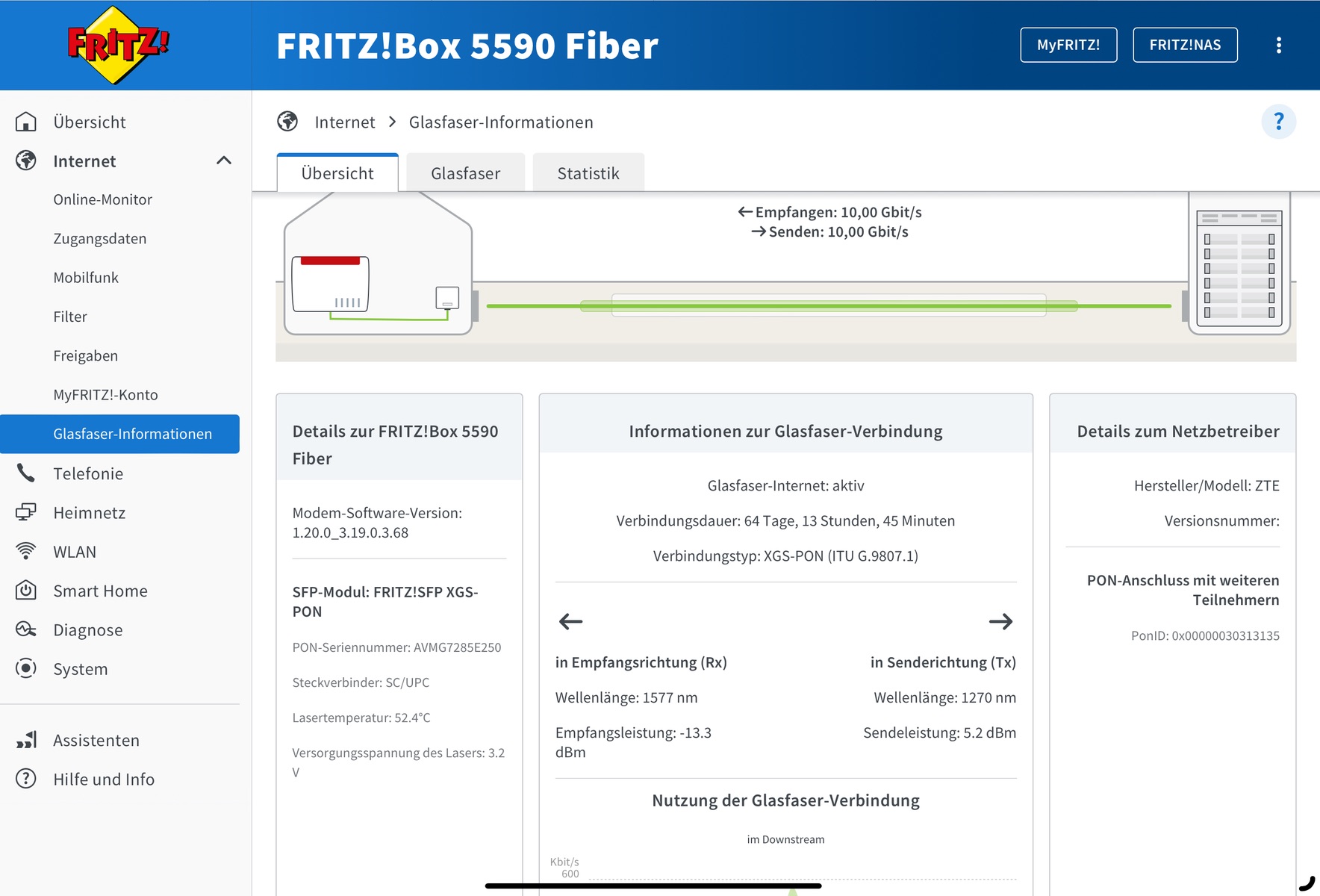Click the WLAN wifi icon

(x=26, y=551)
